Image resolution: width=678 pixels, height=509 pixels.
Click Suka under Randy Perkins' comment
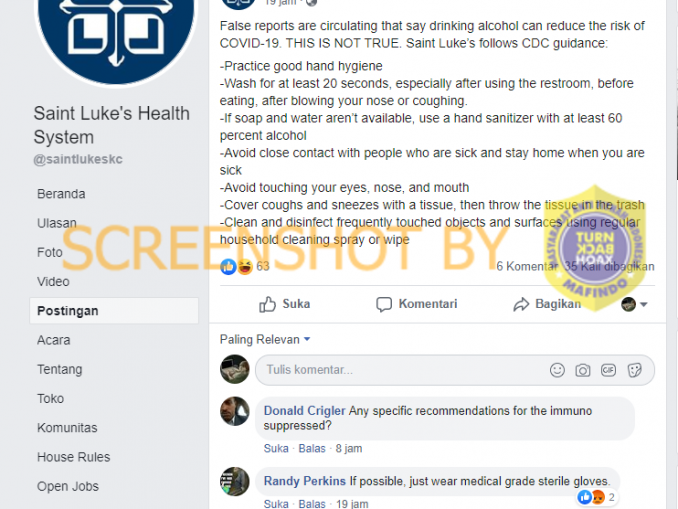point(276,504)
